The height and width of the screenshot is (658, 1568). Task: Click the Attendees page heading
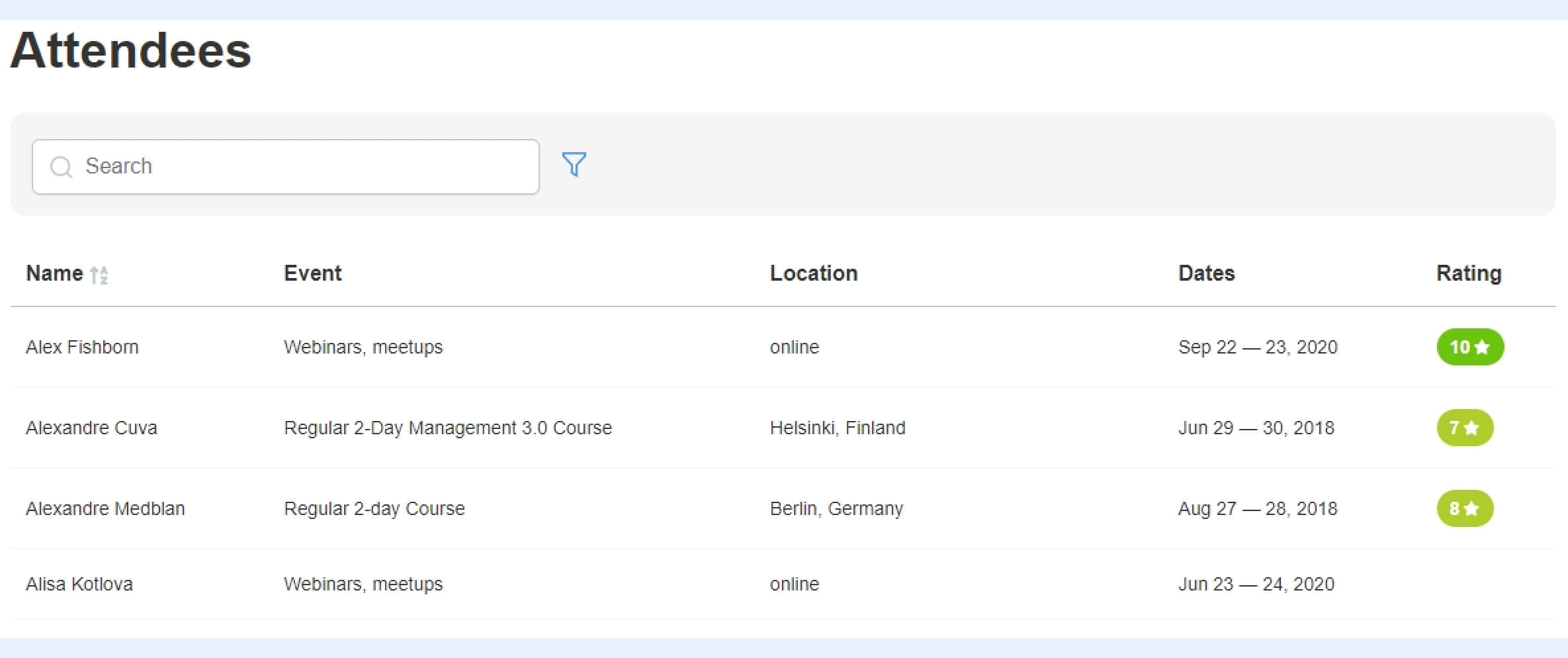click(131, 50)
